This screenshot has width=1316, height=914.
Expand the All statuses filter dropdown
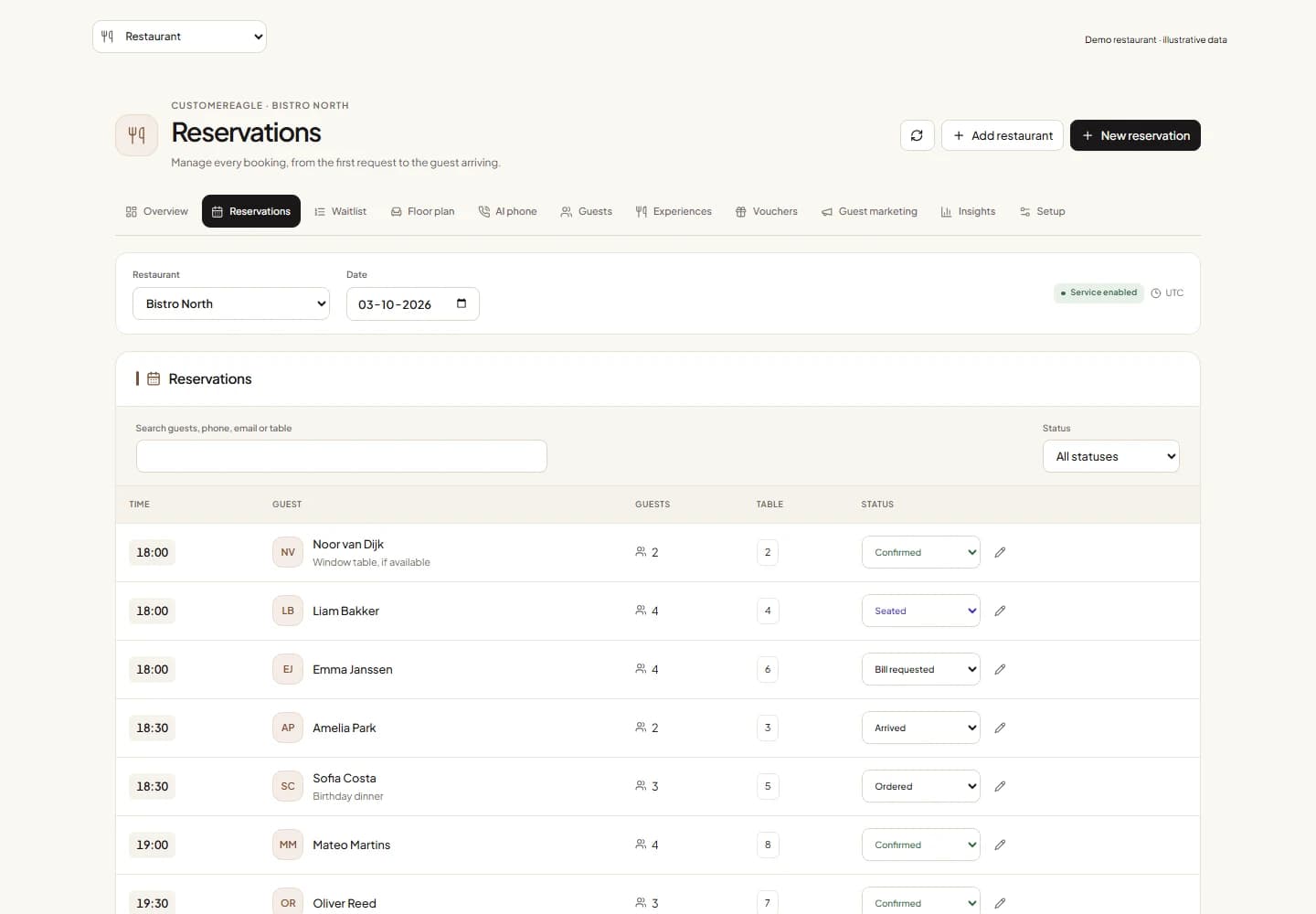1111,456
